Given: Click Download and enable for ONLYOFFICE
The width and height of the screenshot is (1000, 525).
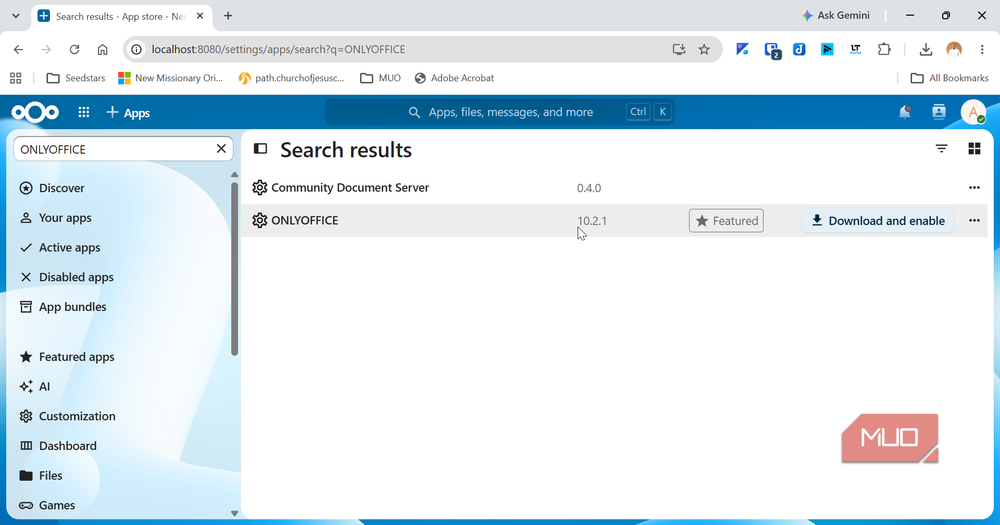Looking at the screenshot, I should coord(878,221).
